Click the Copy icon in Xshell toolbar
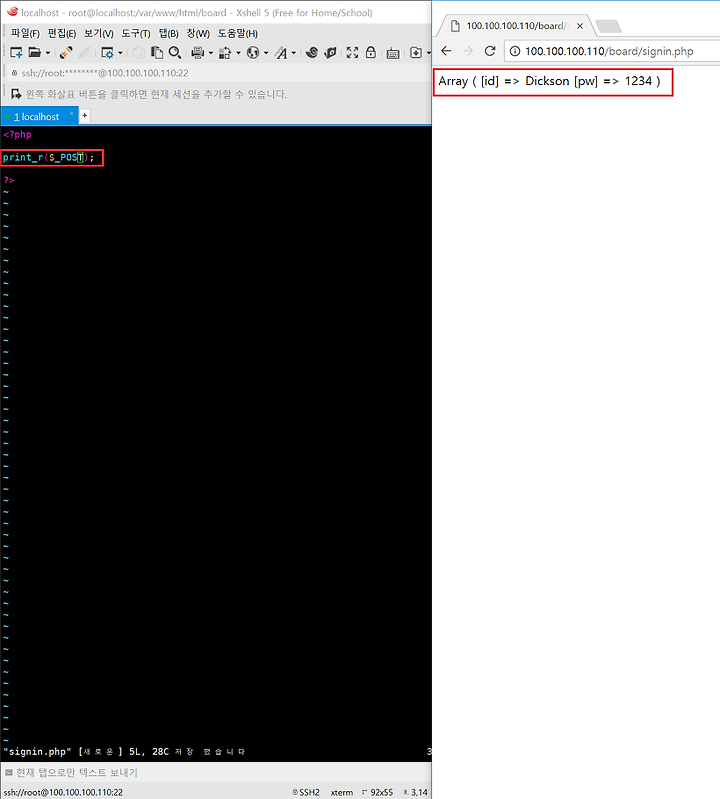 click(138, 52)
